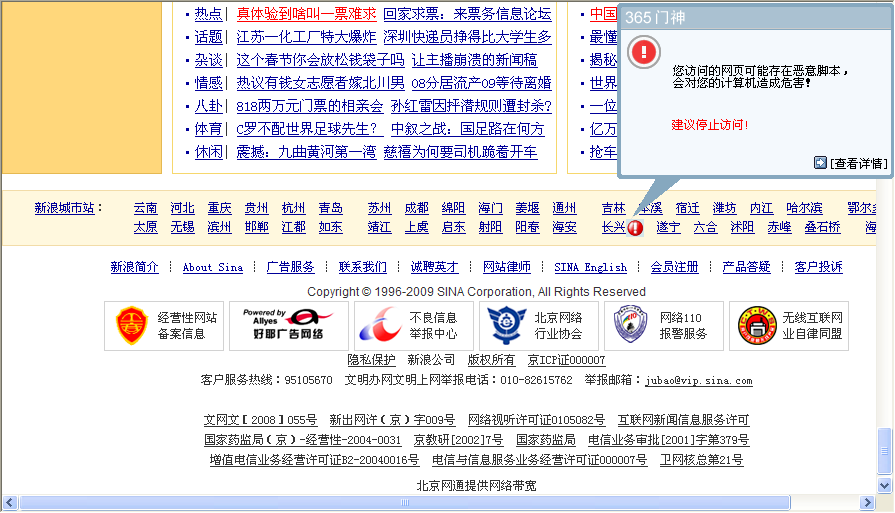The image size is (895, 513).
Task: Open the 网站律师 footer link
Action: [x=507, y=266]
